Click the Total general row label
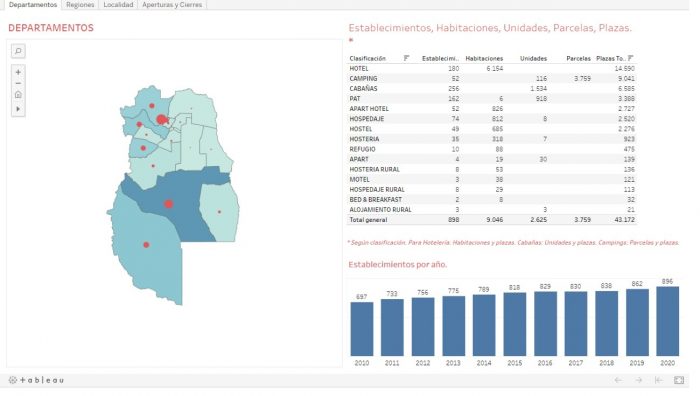Viewport: 700px width, 396px height. tap(368, 220)
